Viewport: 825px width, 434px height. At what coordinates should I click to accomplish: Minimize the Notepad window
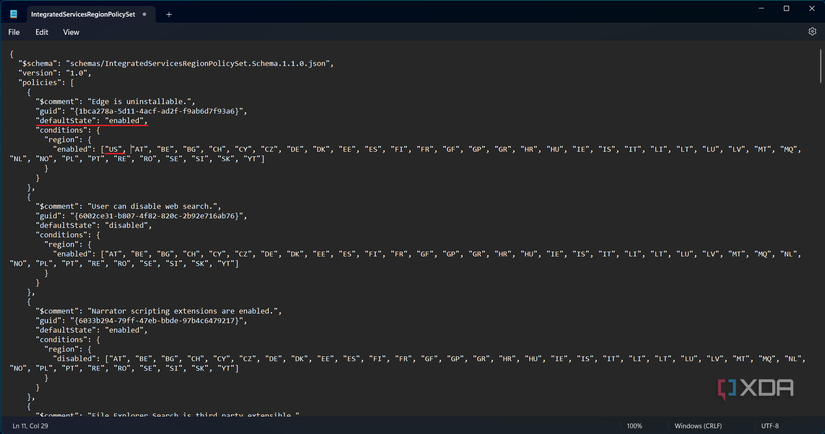coord(759,9)
